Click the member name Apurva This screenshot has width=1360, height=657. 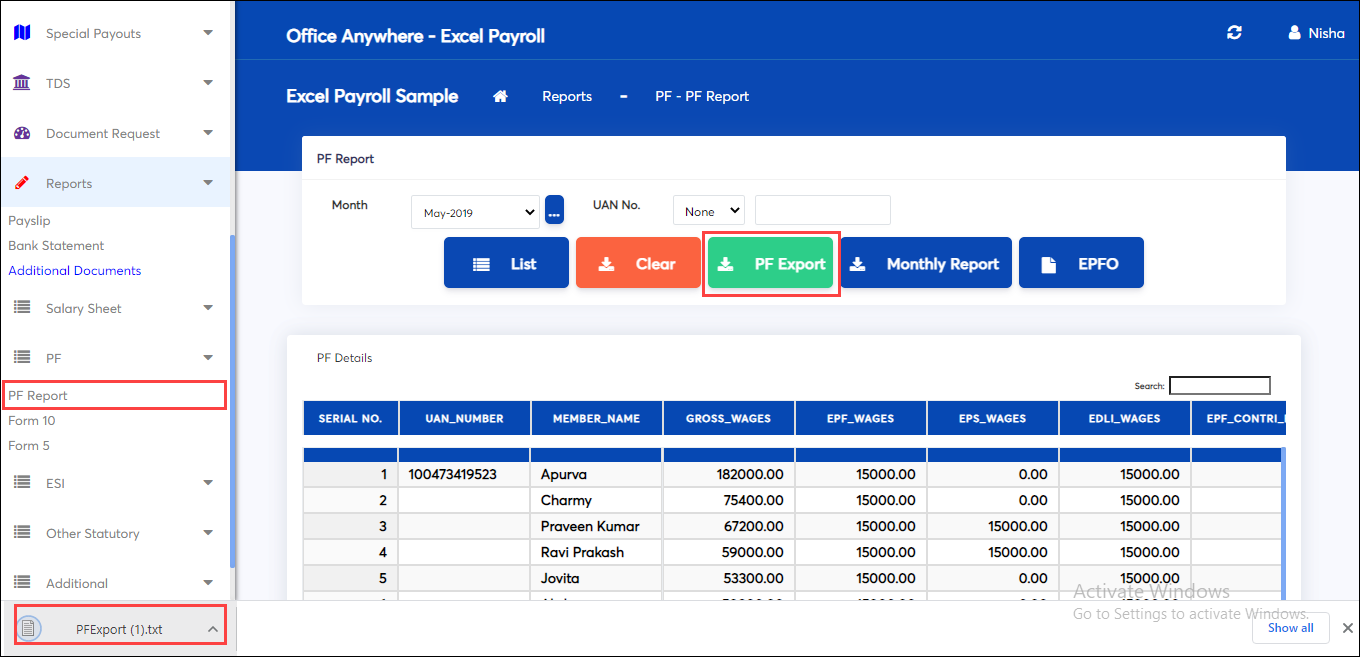point(564,474)
